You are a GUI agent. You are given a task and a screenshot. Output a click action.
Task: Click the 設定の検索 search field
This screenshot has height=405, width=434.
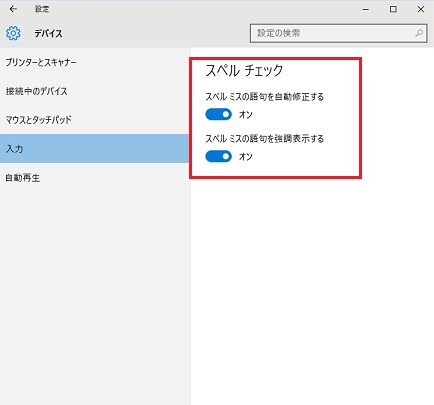(x=338, y=33)
